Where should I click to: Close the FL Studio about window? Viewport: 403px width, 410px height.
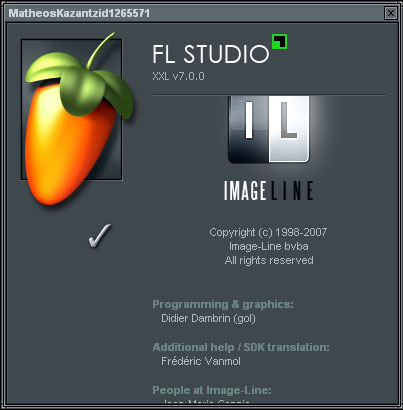point(391,13)
